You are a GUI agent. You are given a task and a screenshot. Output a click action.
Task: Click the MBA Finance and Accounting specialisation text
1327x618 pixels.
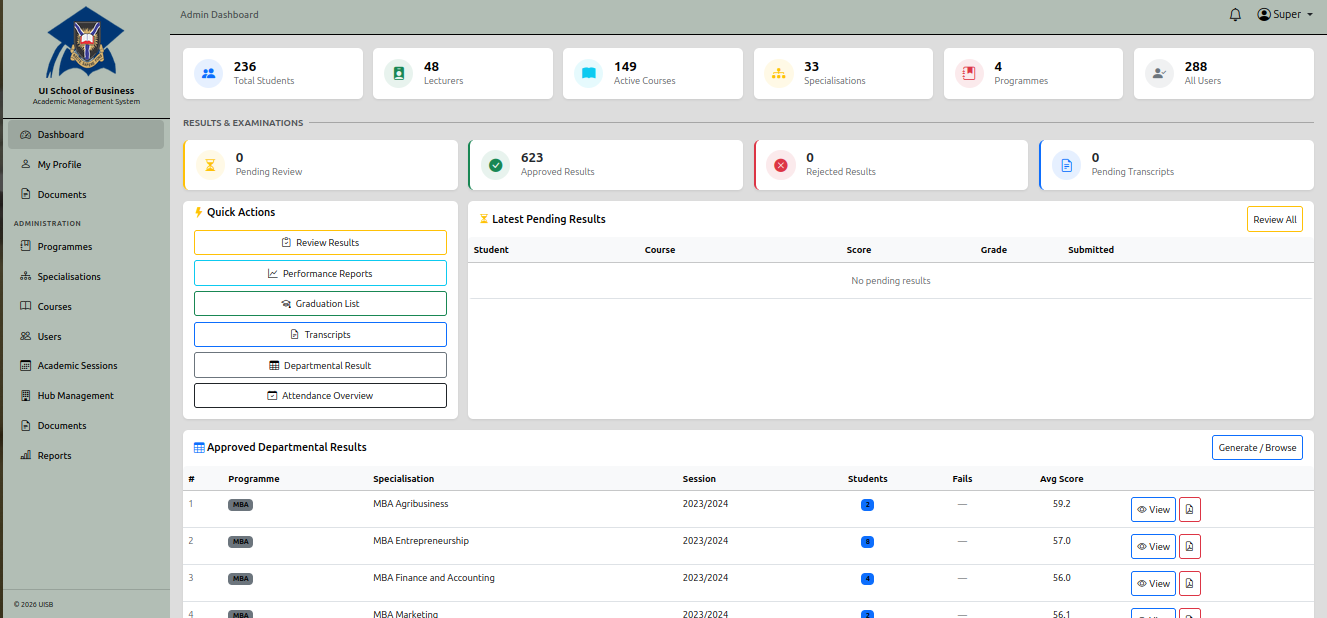tap(434, 578)
